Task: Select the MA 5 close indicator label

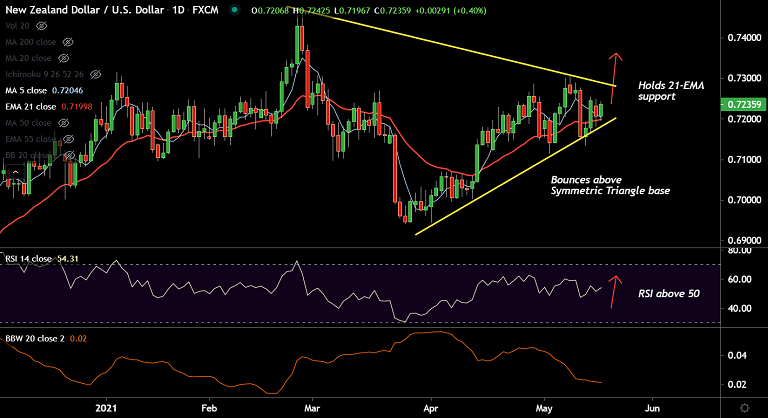Action: click(26, 91)
